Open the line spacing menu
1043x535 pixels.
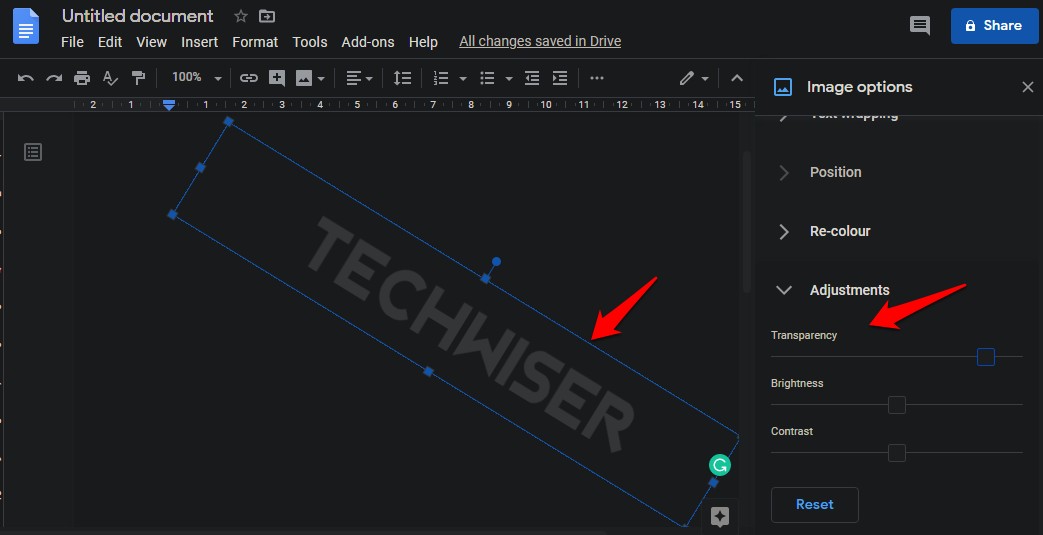pyautogui.click(x=402, y=79)
